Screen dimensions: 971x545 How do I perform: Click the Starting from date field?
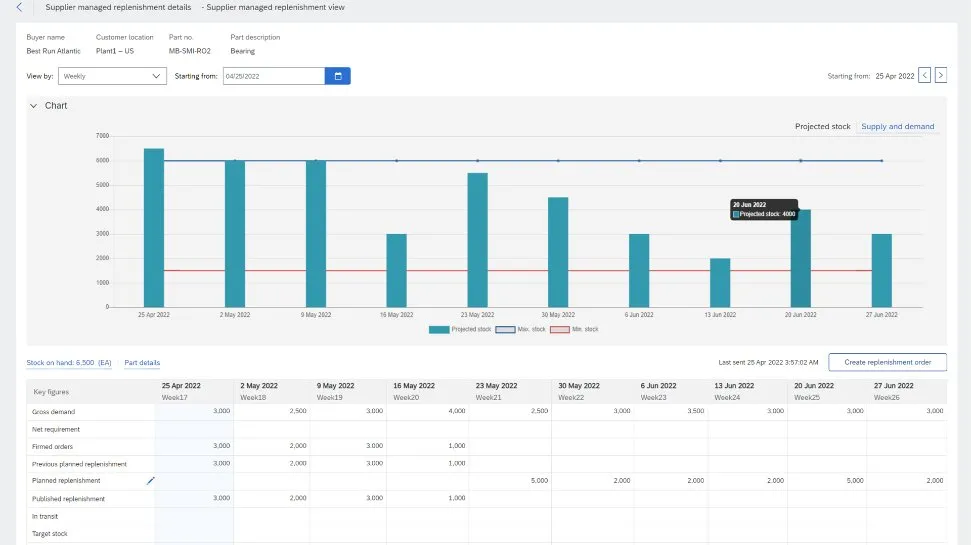(273, 76)
